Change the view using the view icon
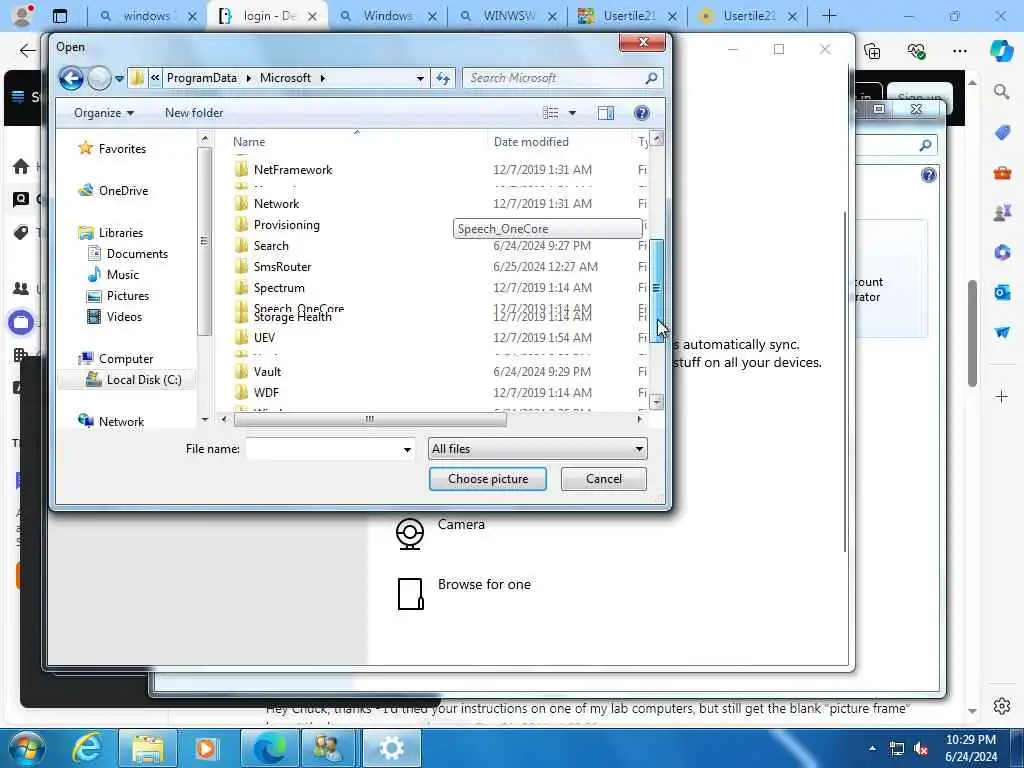 [551, 113]
